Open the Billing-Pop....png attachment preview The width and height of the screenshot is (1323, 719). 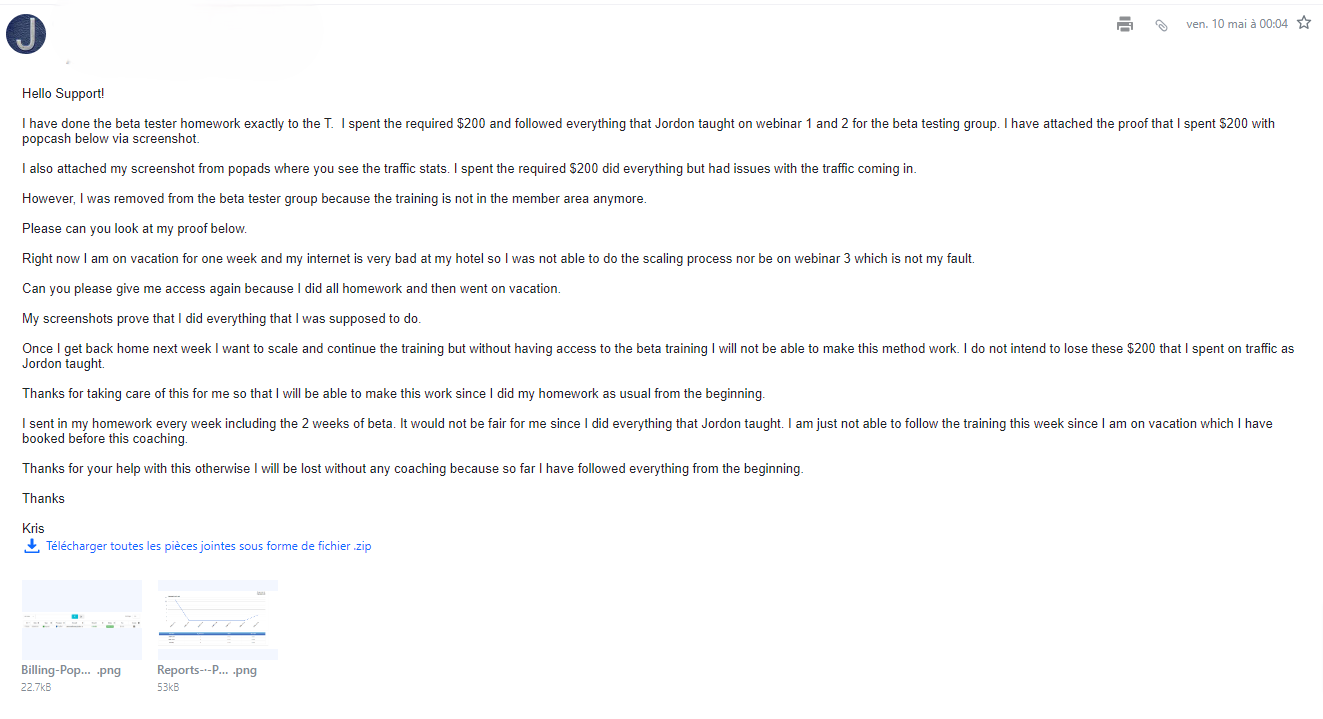tap(82, 619)
